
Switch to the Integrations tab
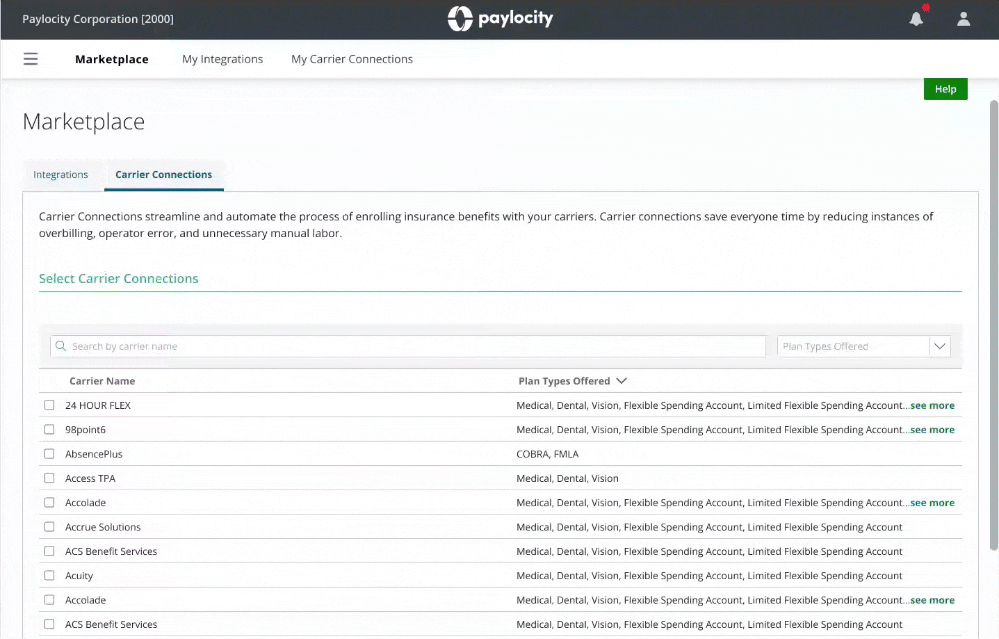coord(61,175)
